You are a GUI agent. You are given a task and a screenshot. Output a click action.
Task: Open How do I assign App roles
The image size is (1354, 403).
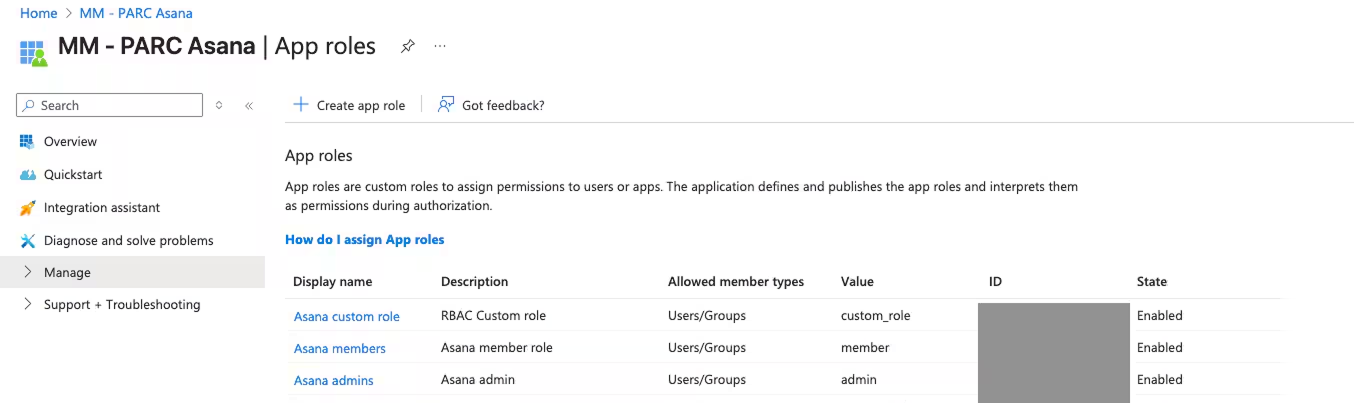(x=364, y=240)
